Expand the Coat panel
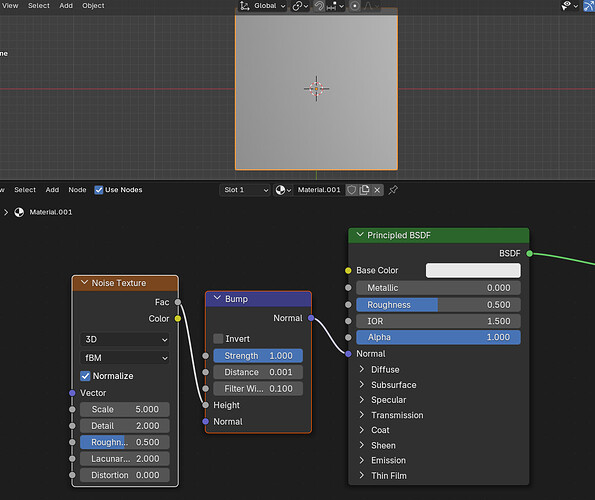 click(362, 430)
